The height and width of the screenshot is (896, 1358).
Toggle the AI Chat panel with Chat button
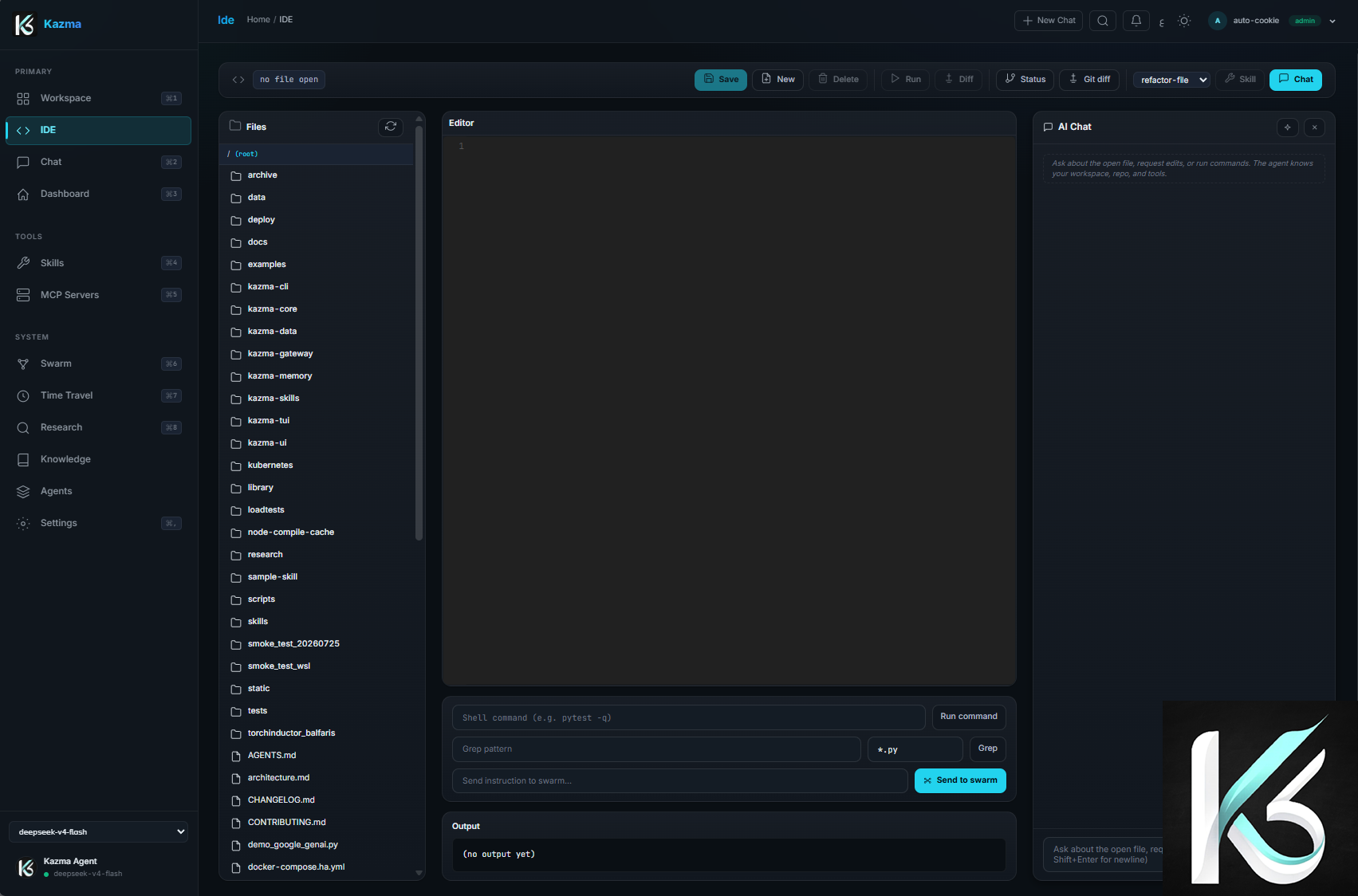pyautogui.click(x=1296, y=80)
